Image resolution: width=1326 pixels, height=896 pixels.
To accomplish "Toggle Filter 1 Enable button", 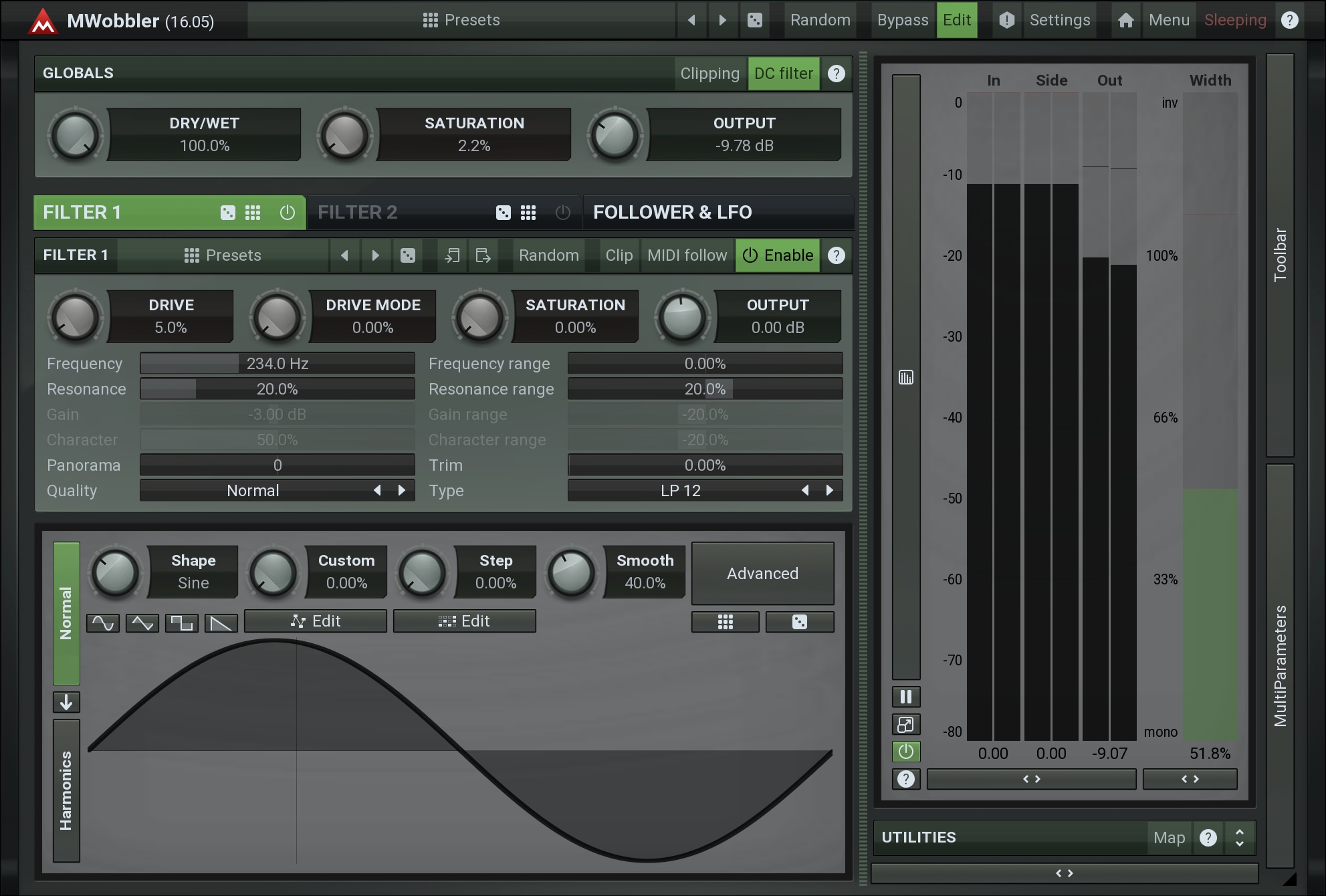I will [x=778, y=255].
